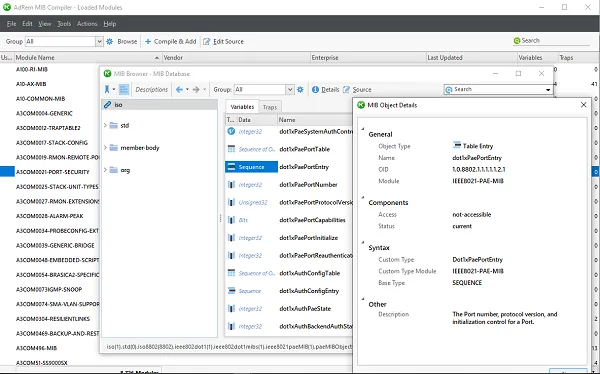Open the Help menu
The image size is (600, 374).
[109, 24]
